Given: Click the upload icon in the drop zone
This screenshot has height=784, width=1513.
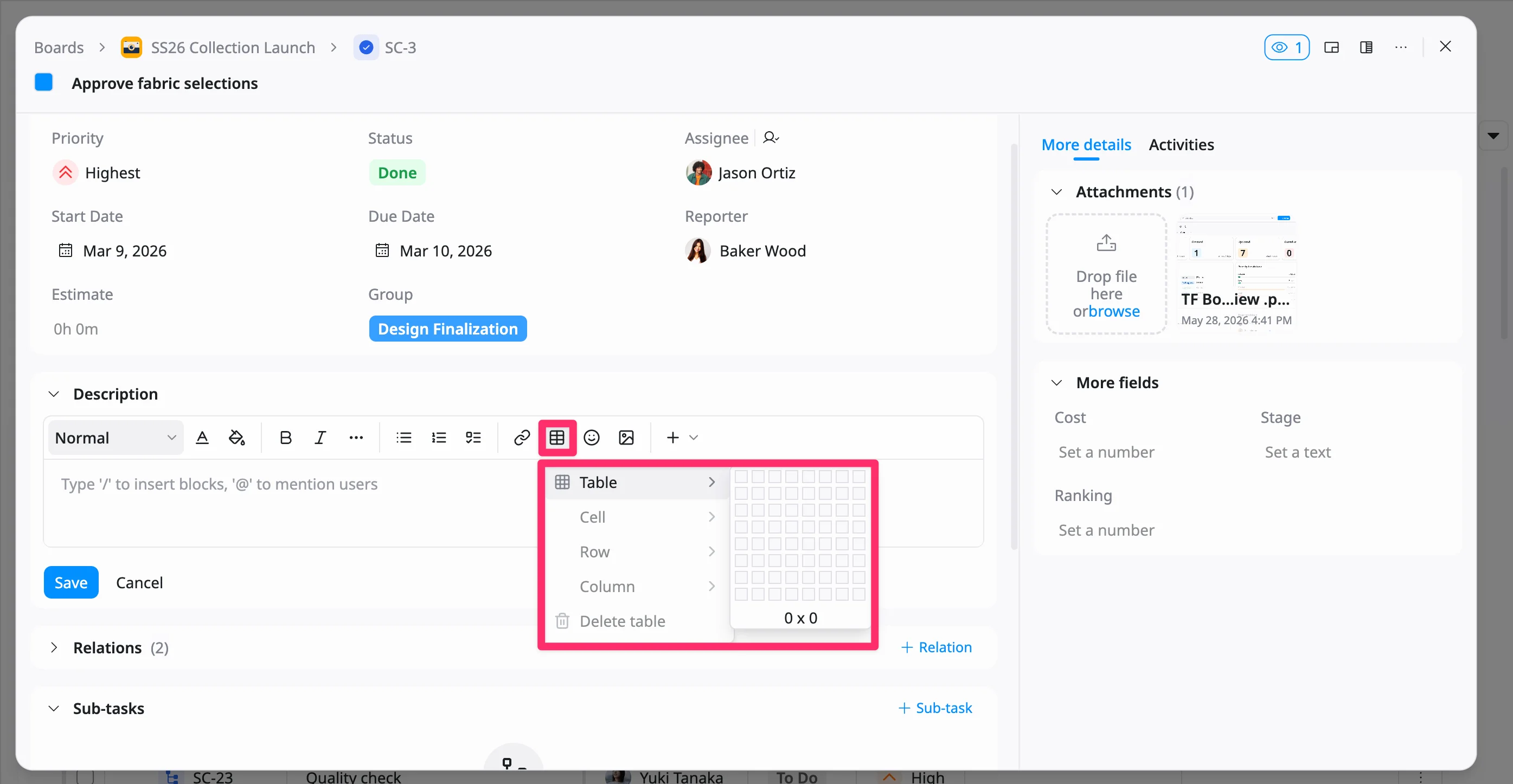Looking at the screenshot, I should pyautogui.click(x=1106, y=242).
